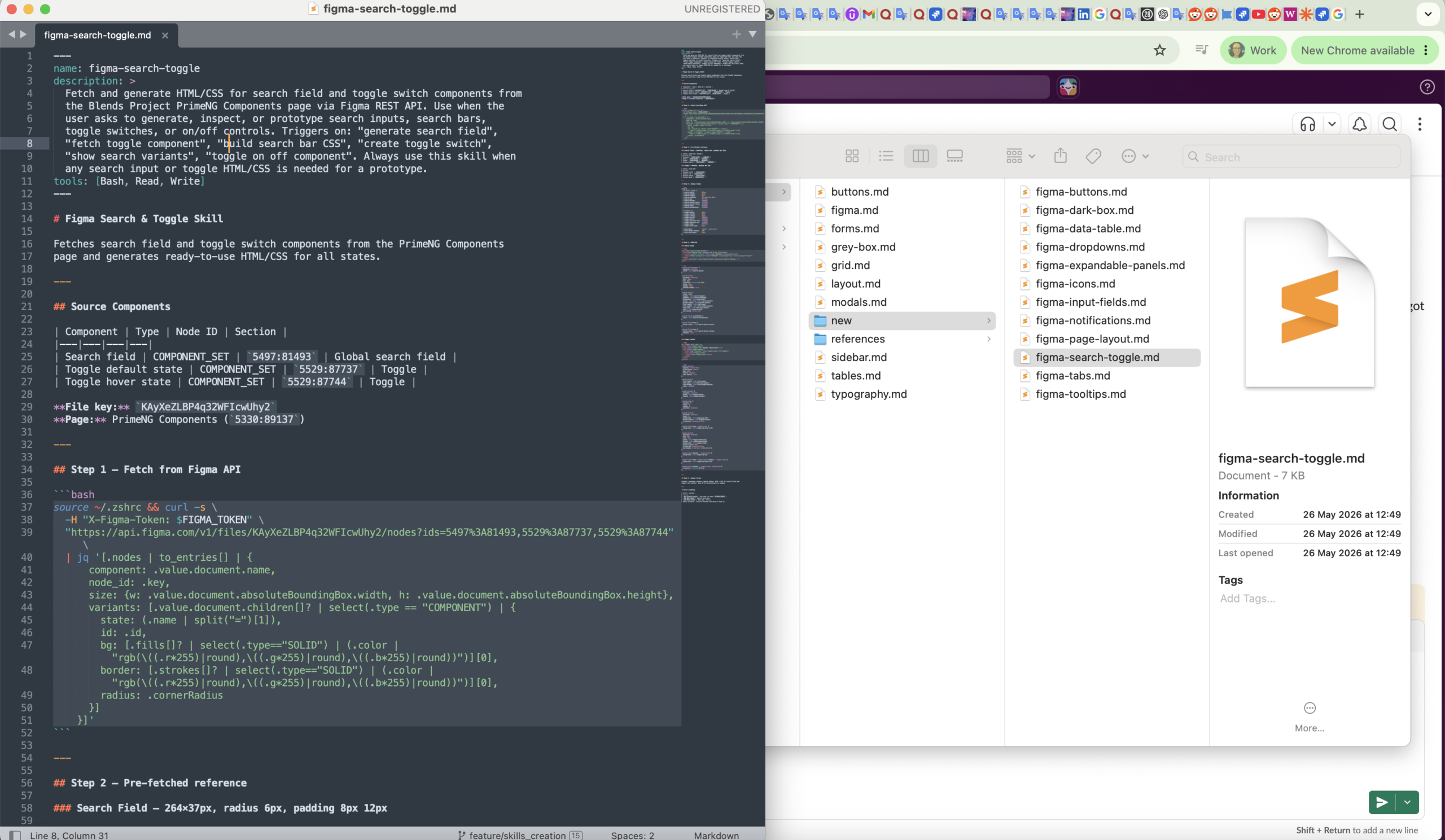Viewport: 1445px width, 840px height.
Task: Click Finder's Share icon
Action: 1060,156
